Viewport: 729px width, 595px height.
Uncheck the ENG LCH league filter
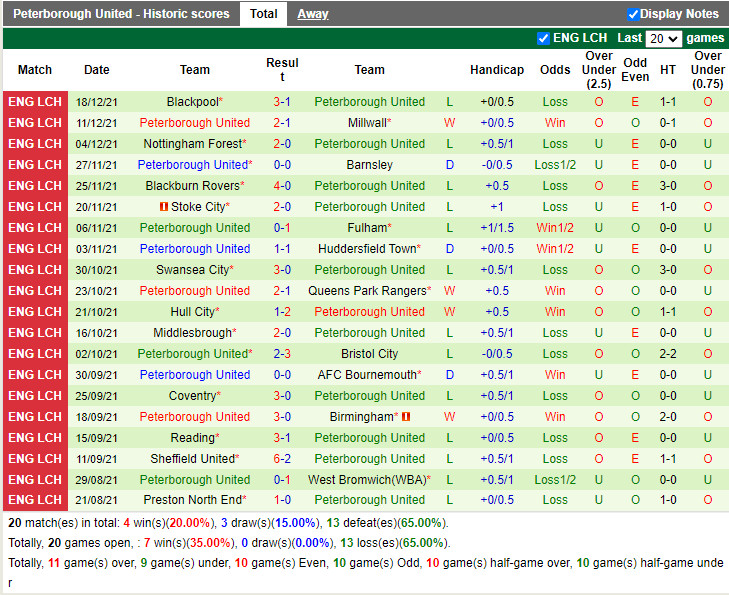[543, 38]
